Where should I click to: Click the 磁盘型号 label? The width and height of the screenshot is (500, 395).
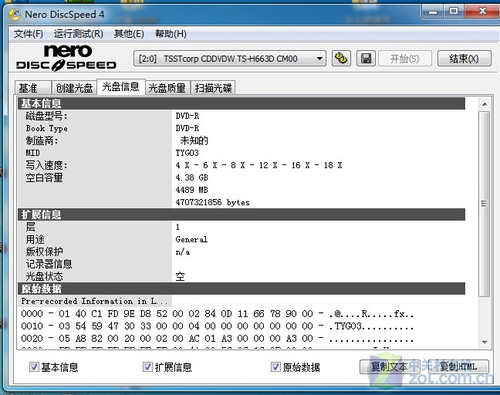[46, 116]
